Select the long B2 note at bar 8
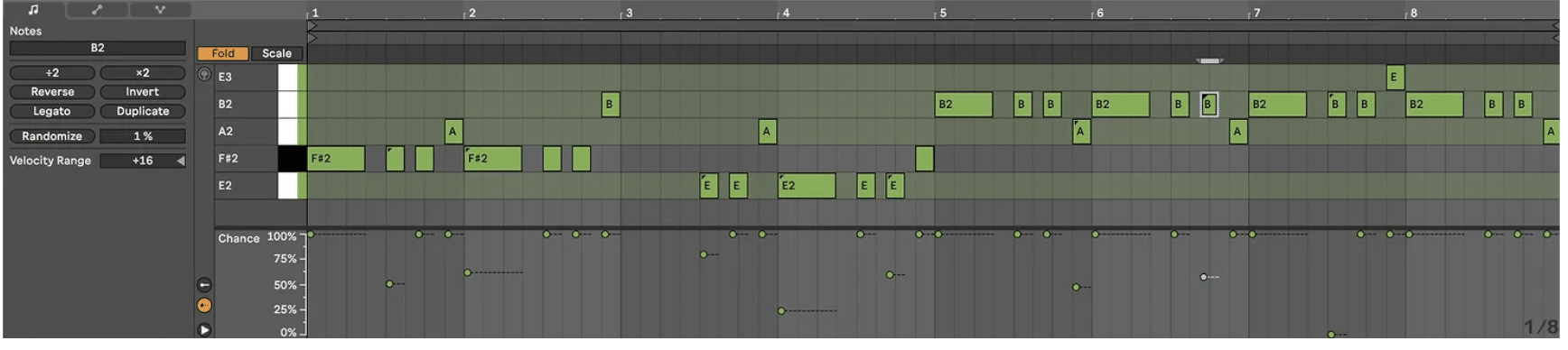 (x=1434, y=105)
